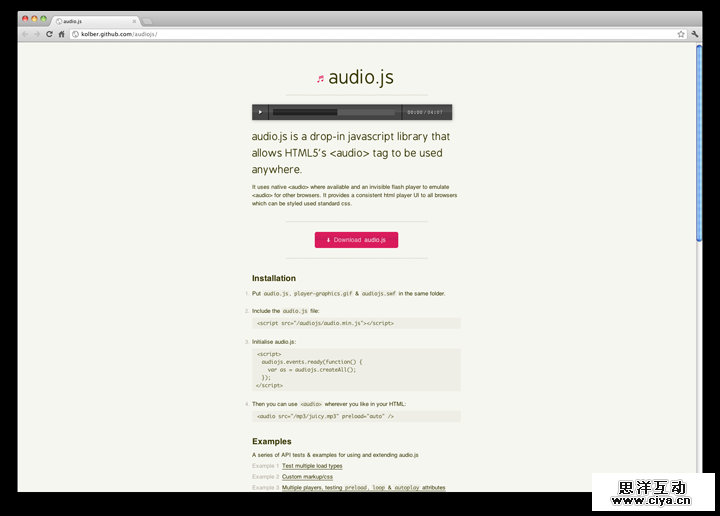Seek within the audio progress bar
Viewport: 720px width, 516px height.
click(x=334, y=112)
